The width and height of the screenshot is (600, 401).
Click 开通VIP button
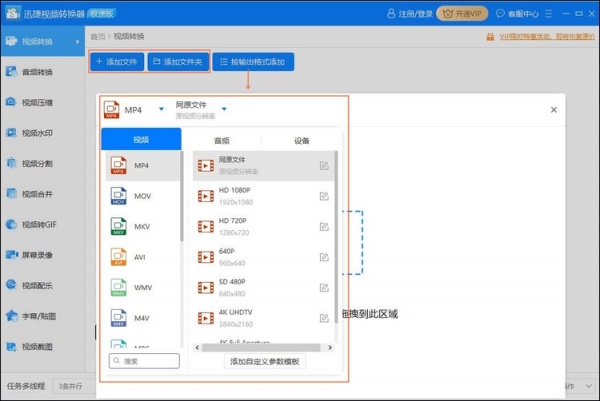462,14
